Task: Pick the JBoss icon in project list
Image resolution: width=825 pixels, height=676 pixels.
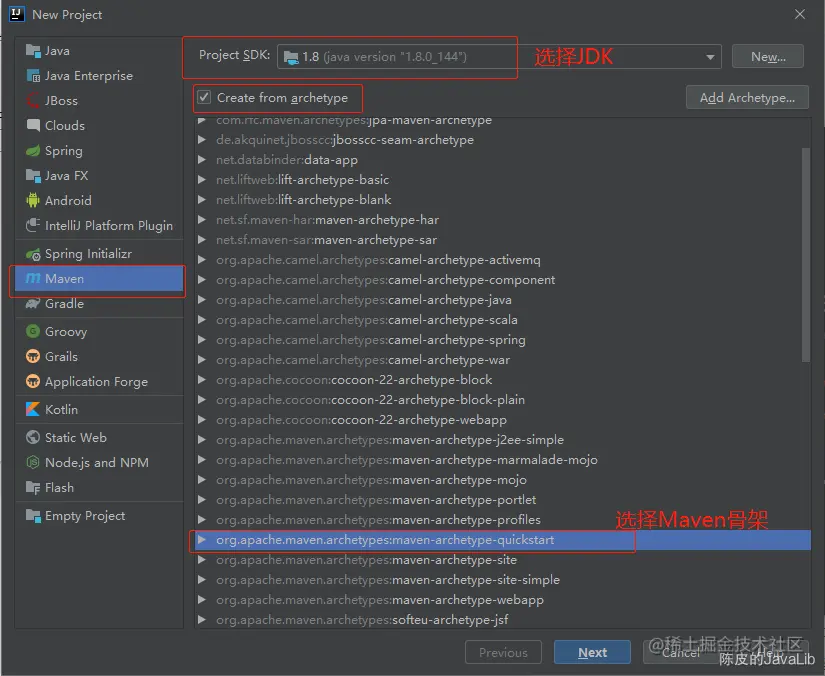Action: click(x=33, y=100)
